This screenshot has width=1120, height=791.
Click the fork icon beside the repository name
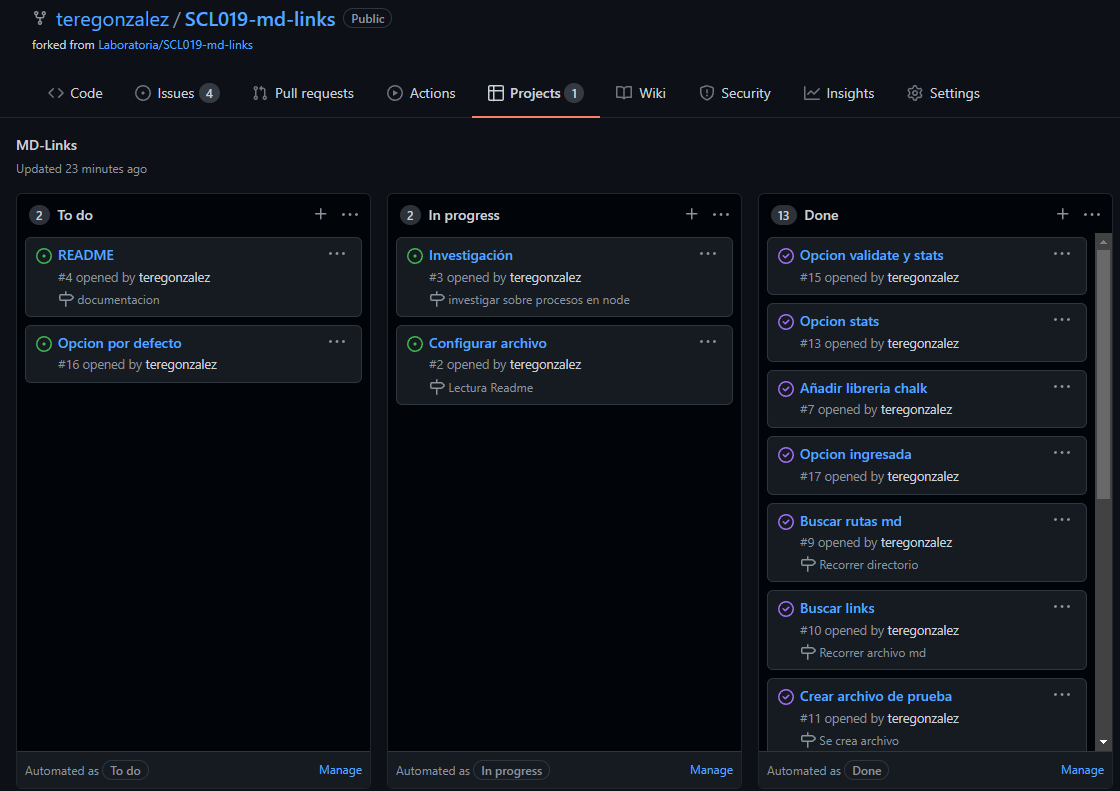40,19
